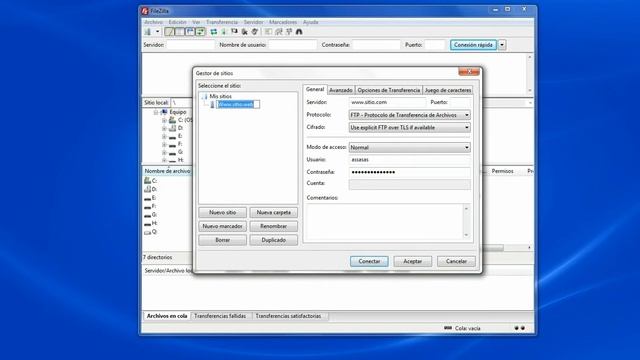The image size is (640, 360).
Task: Open the Archivo menu
Action: [153, 22]
